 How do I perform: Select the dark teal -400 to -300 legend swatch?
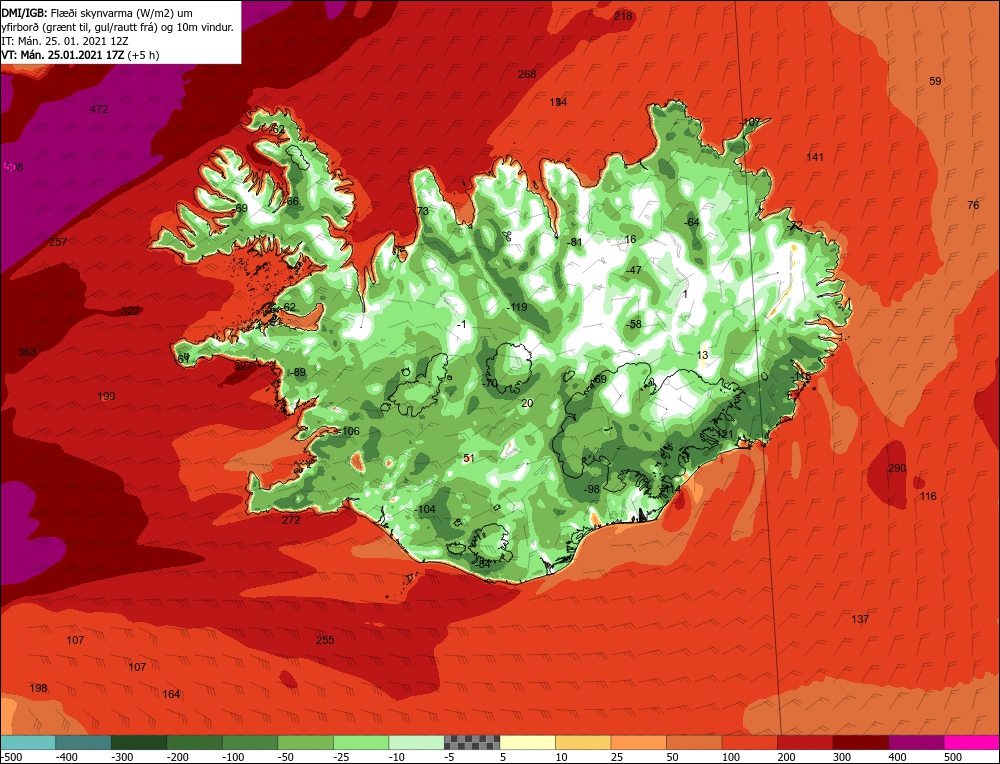pyautogui.click(x=83, y=742)
